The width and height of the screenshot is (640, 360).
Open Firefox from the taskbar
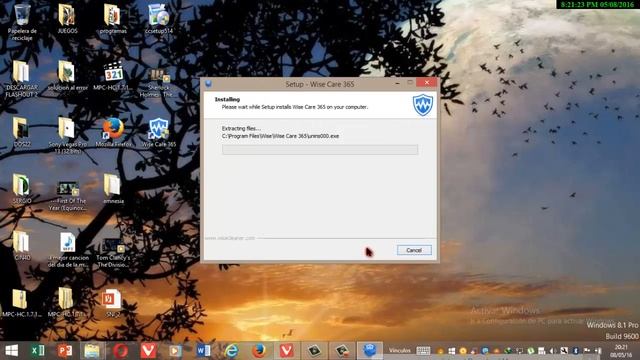[259, 351]
